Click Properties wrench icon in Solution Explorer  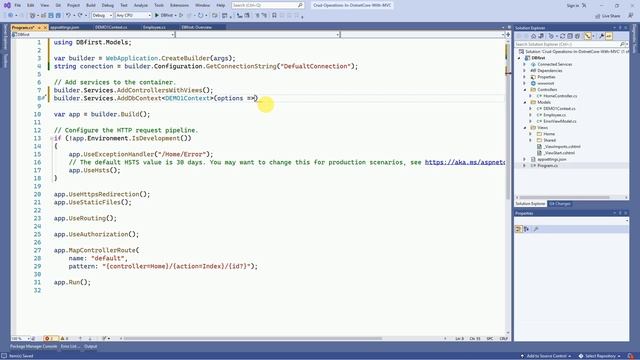[602, 36]
